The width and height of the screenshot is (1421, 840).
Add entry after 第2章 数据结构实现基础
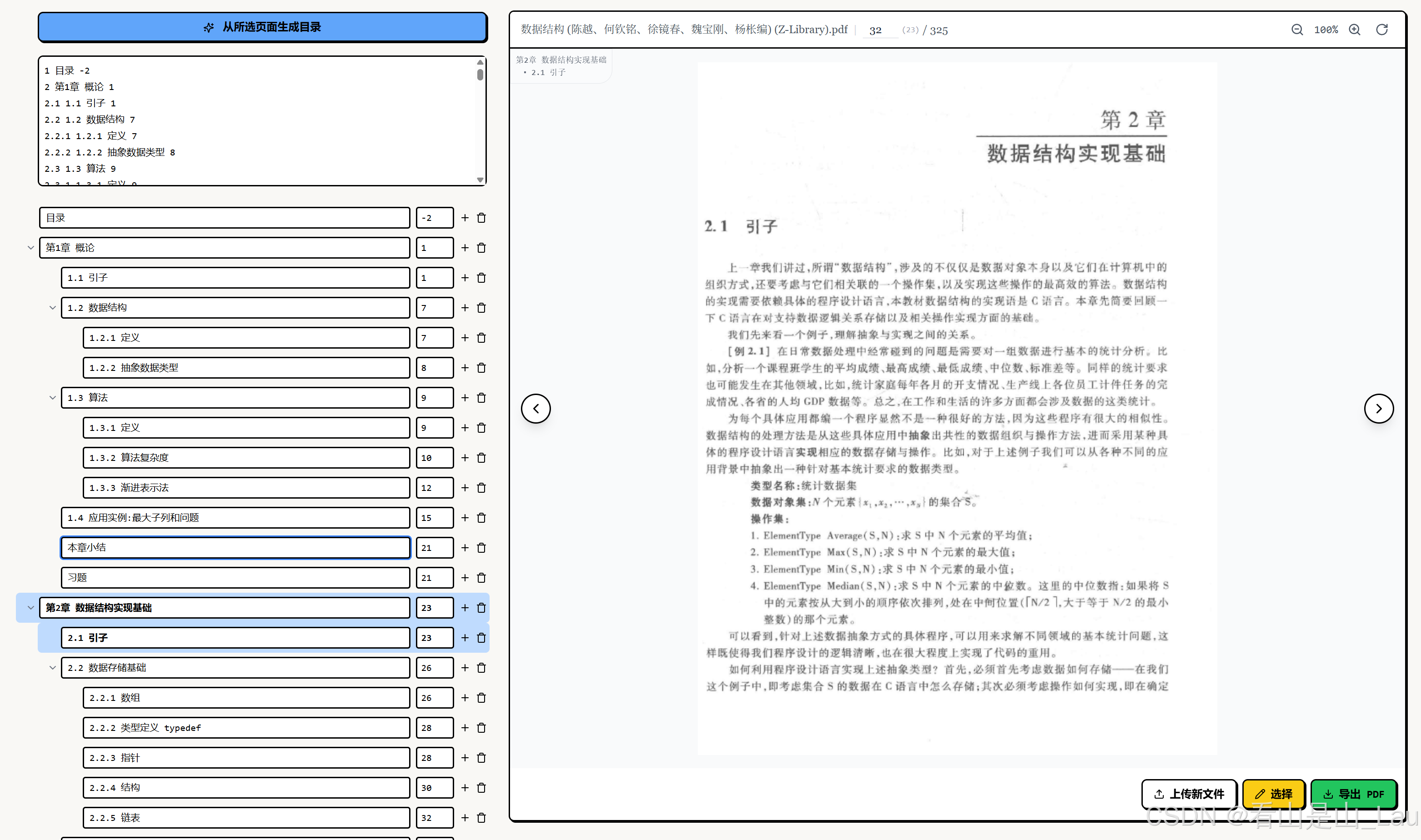coord(465,608)
